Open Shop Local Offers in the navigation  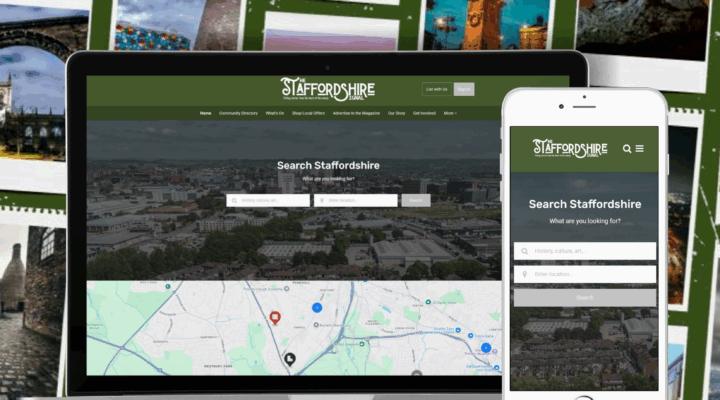pyautogui.click(x=308, y=113)
